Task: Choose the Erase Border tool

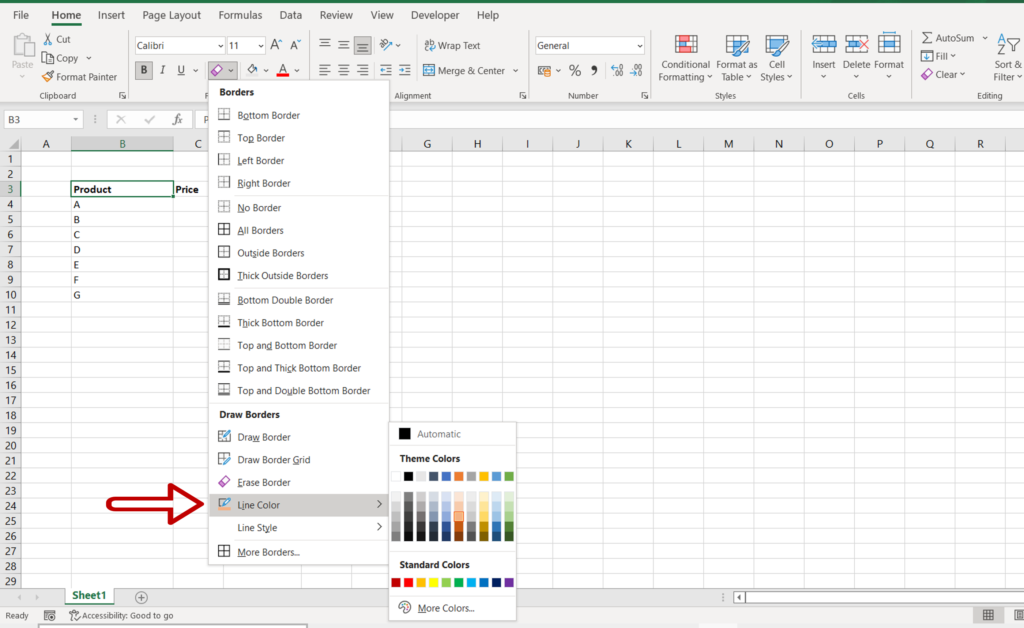Action: pyautogui.click(x=264, y=483)
